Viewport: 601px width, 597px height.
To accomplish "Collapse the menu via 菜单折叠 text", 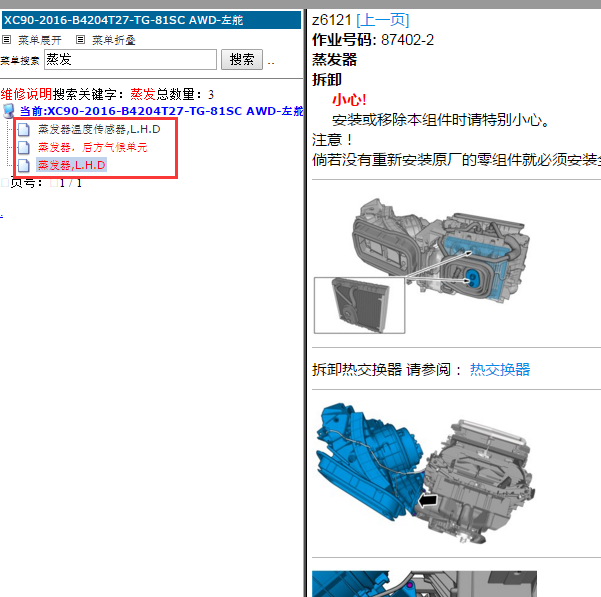I will [x=114, y=40].
